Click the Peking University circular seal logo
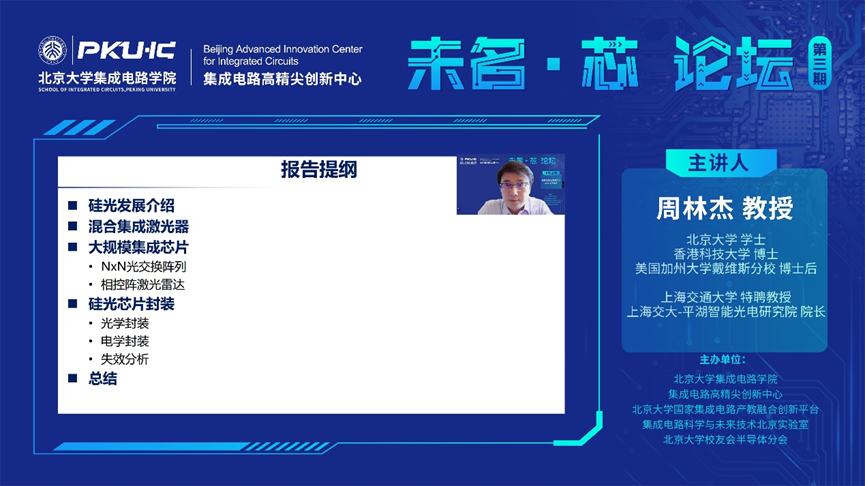 click(x=52, y=51)
